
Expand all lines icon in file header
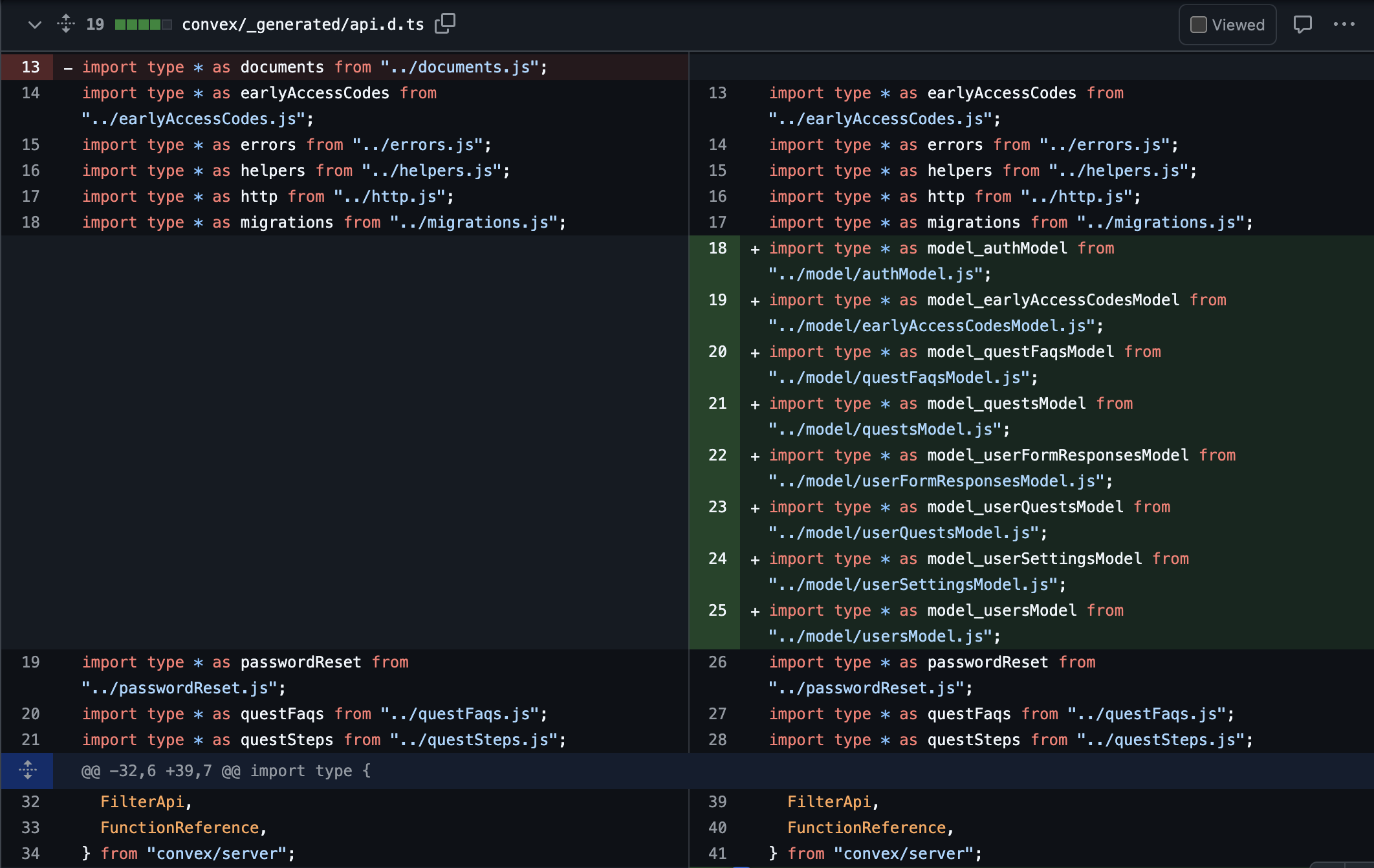[66, 24]
